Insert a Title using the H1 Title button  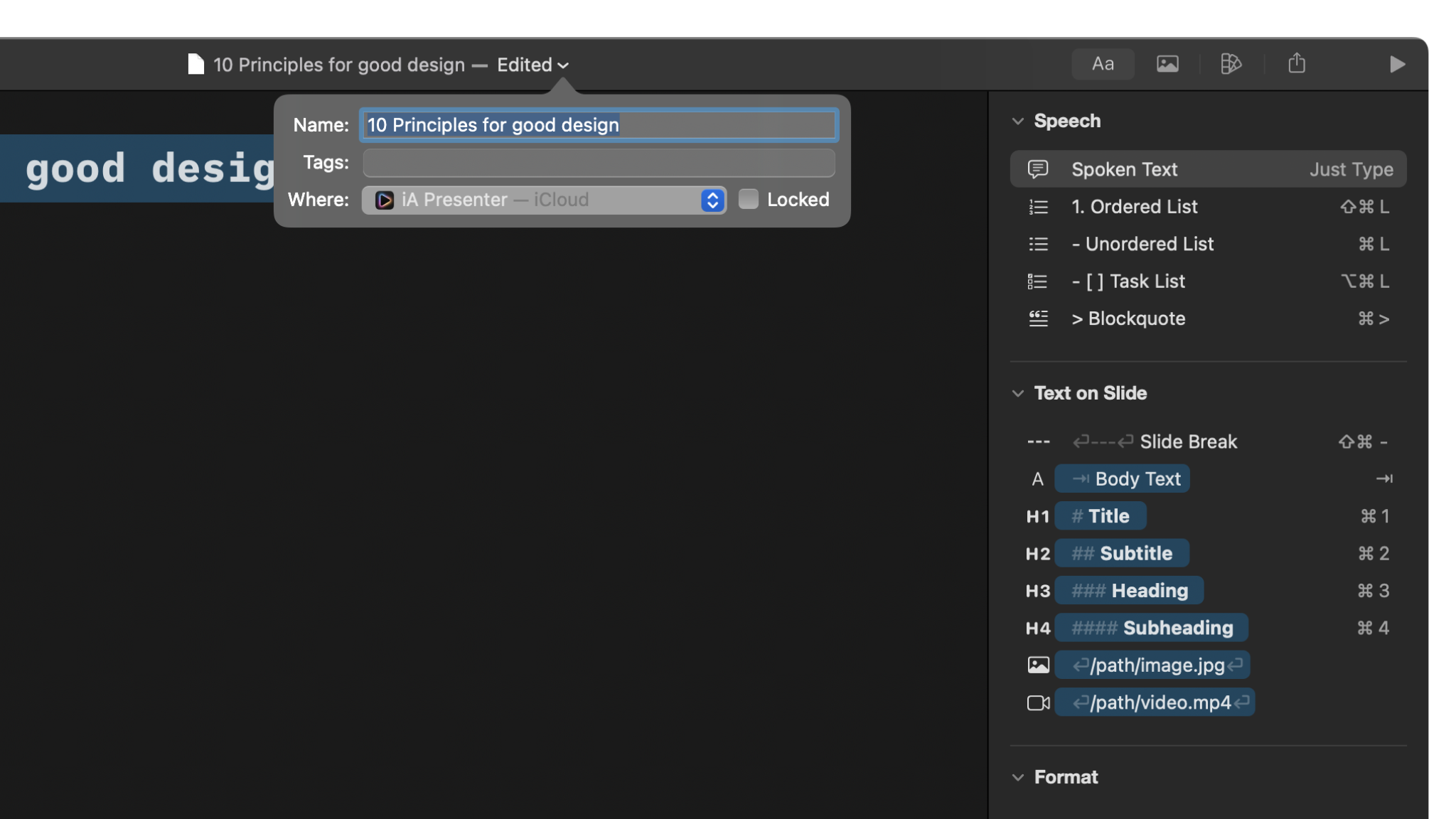1101,515
